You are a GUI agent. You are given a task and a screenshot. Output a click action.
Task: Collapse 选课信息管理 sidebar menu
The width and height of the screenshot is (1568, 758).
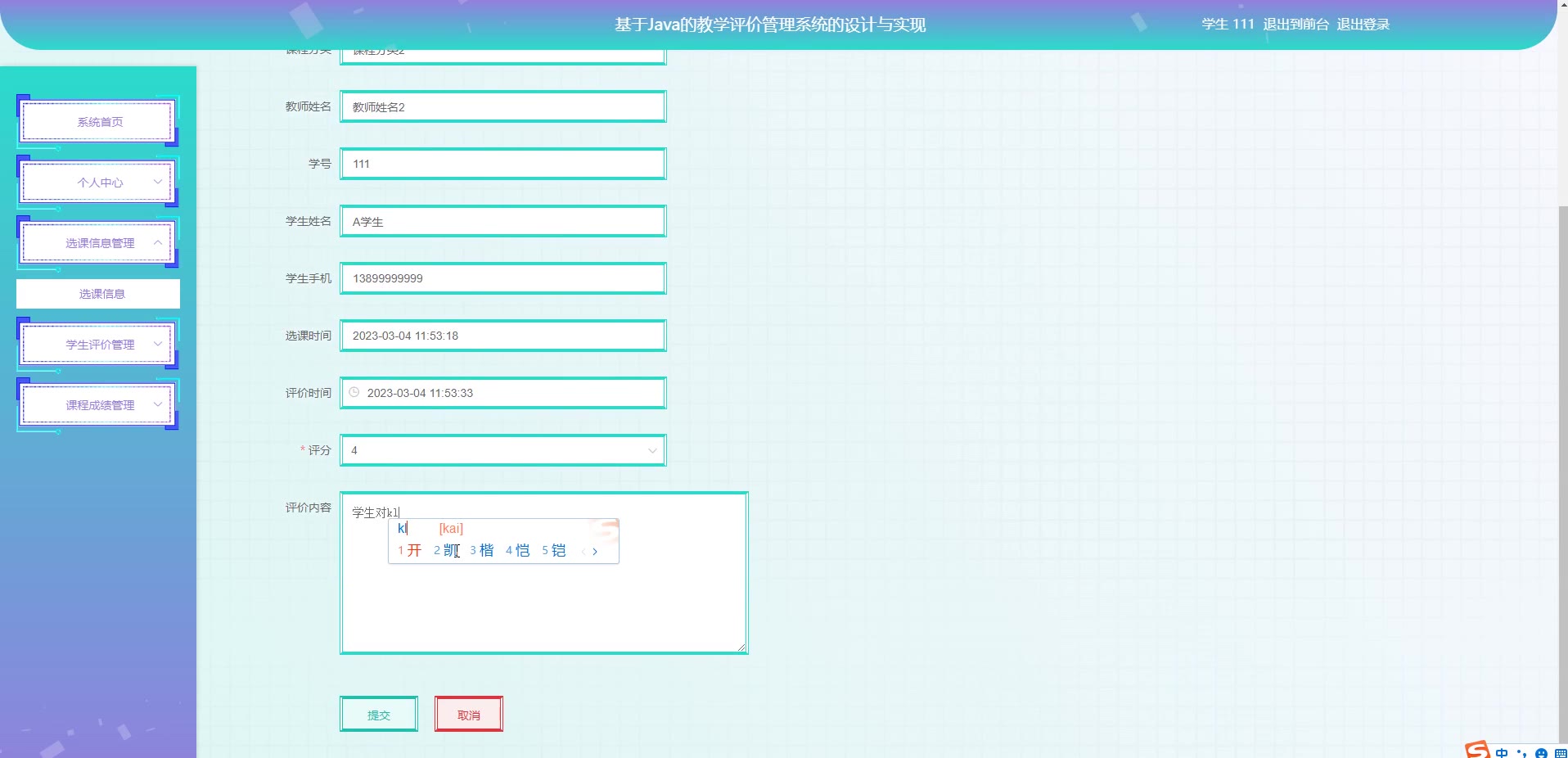click(x=98, y=242)
